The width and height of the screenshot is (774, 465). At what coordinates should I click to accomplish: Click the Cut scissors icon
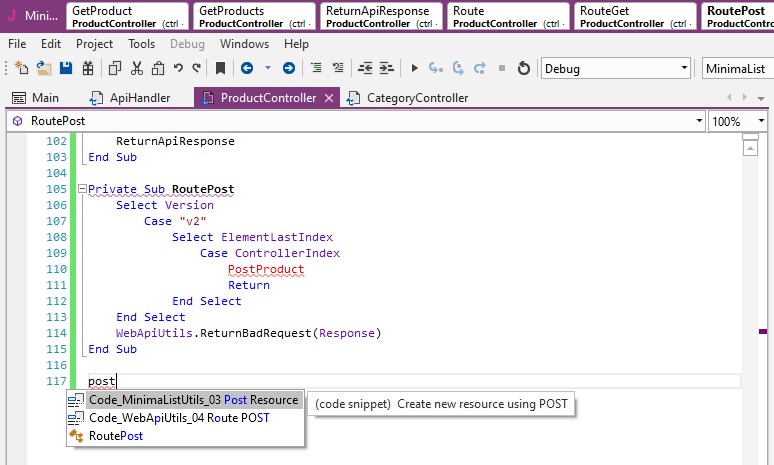pos(137,69)
